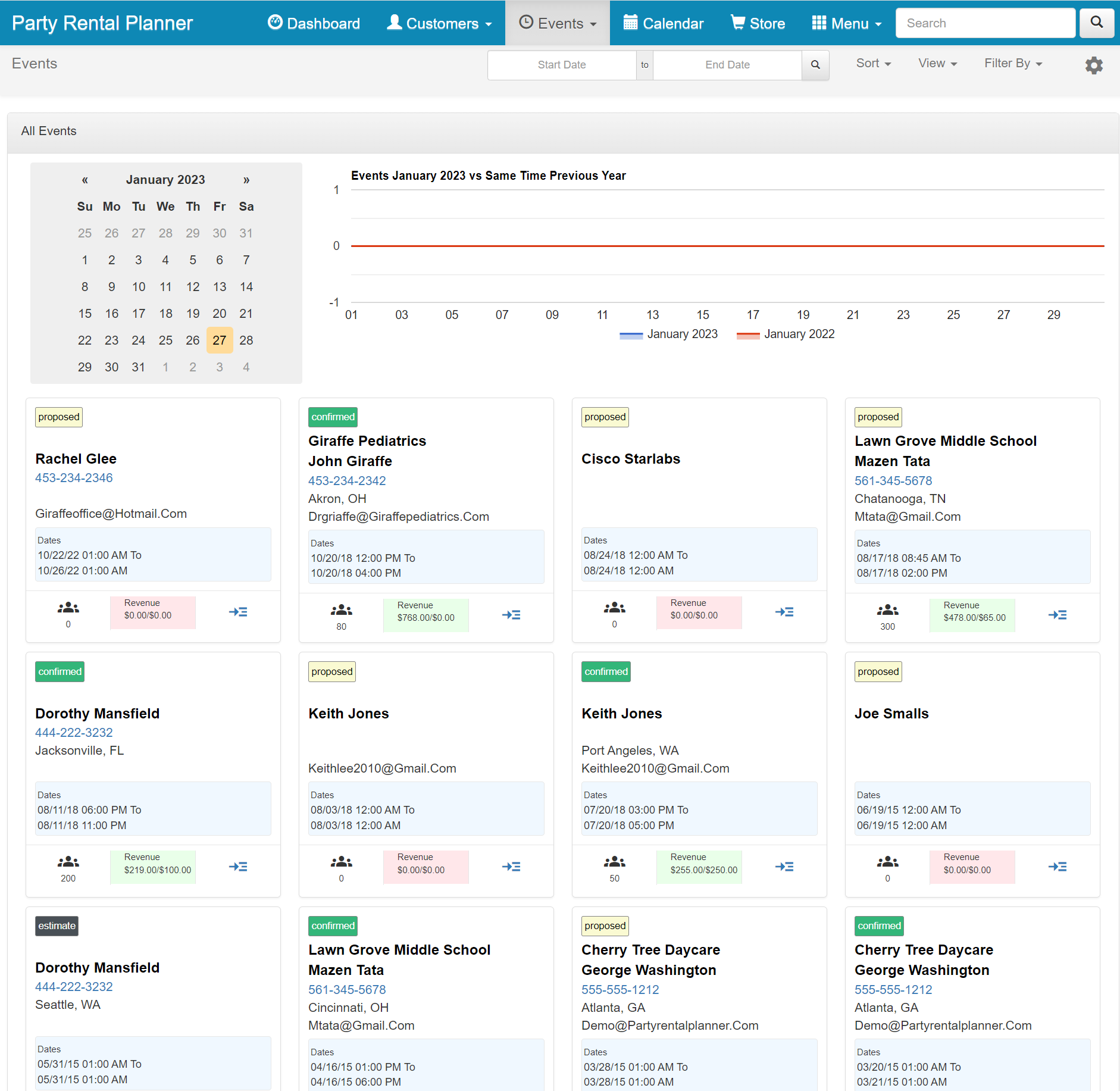The width and height of the screenshot is (1120, 1091).
Task: Click the top navbar search magnifier button
Action: pyautogui.click(x=1097, y=23)
